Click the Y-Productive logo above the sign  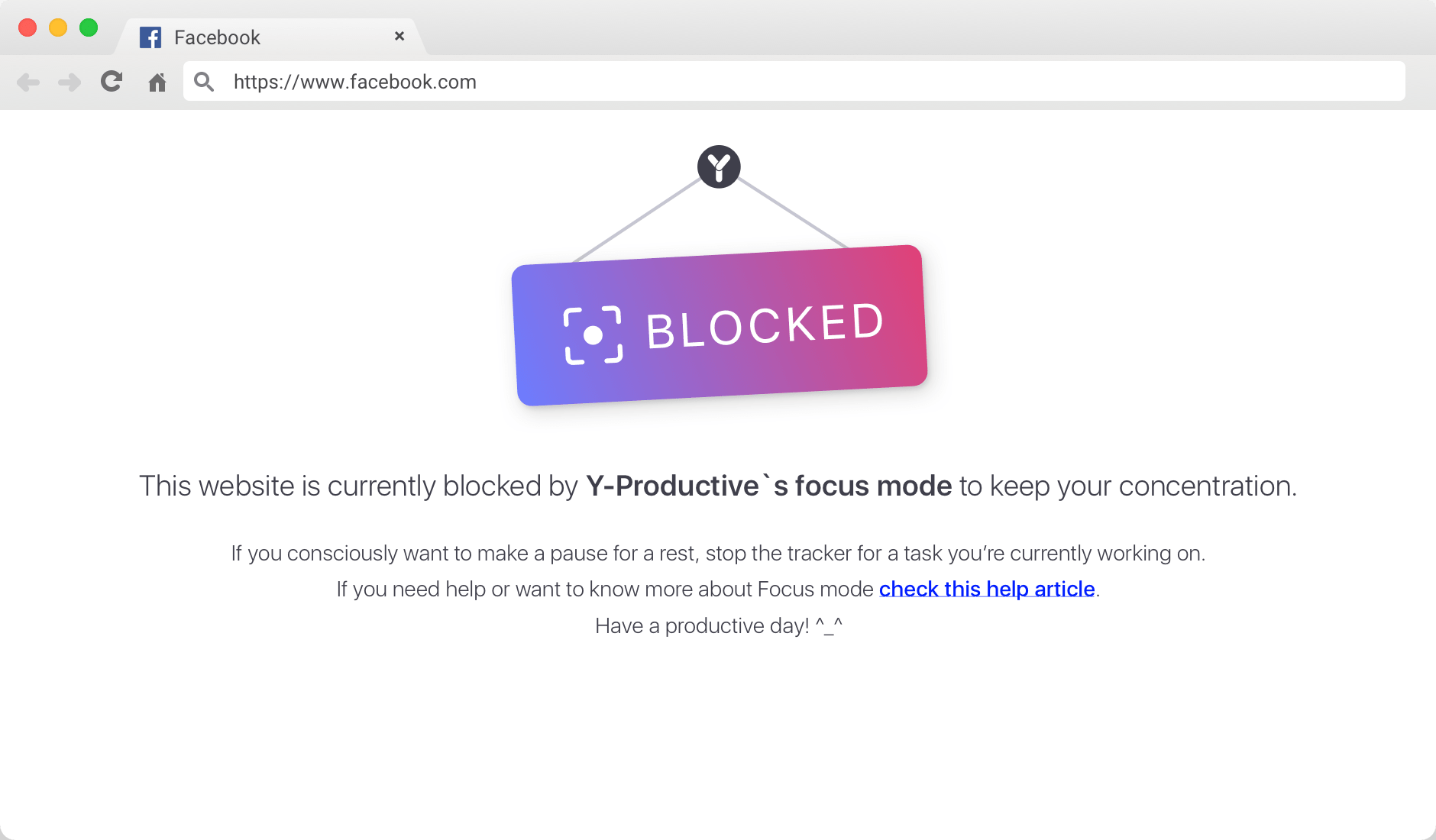point(719,166)
